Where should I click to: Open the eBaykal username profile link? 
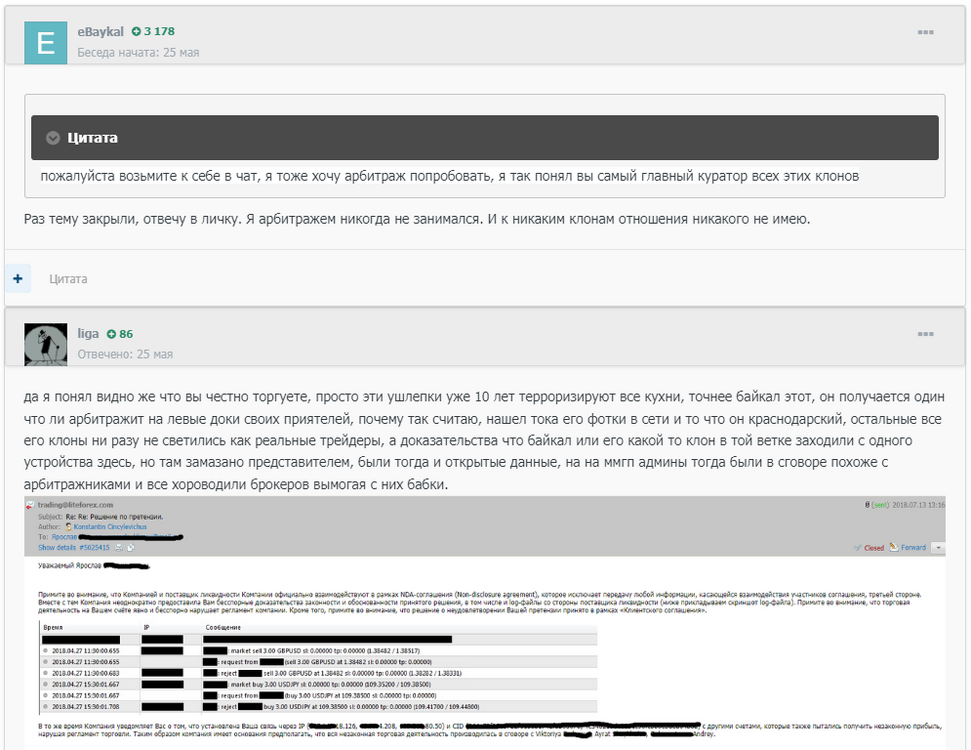tap(100, 32)
